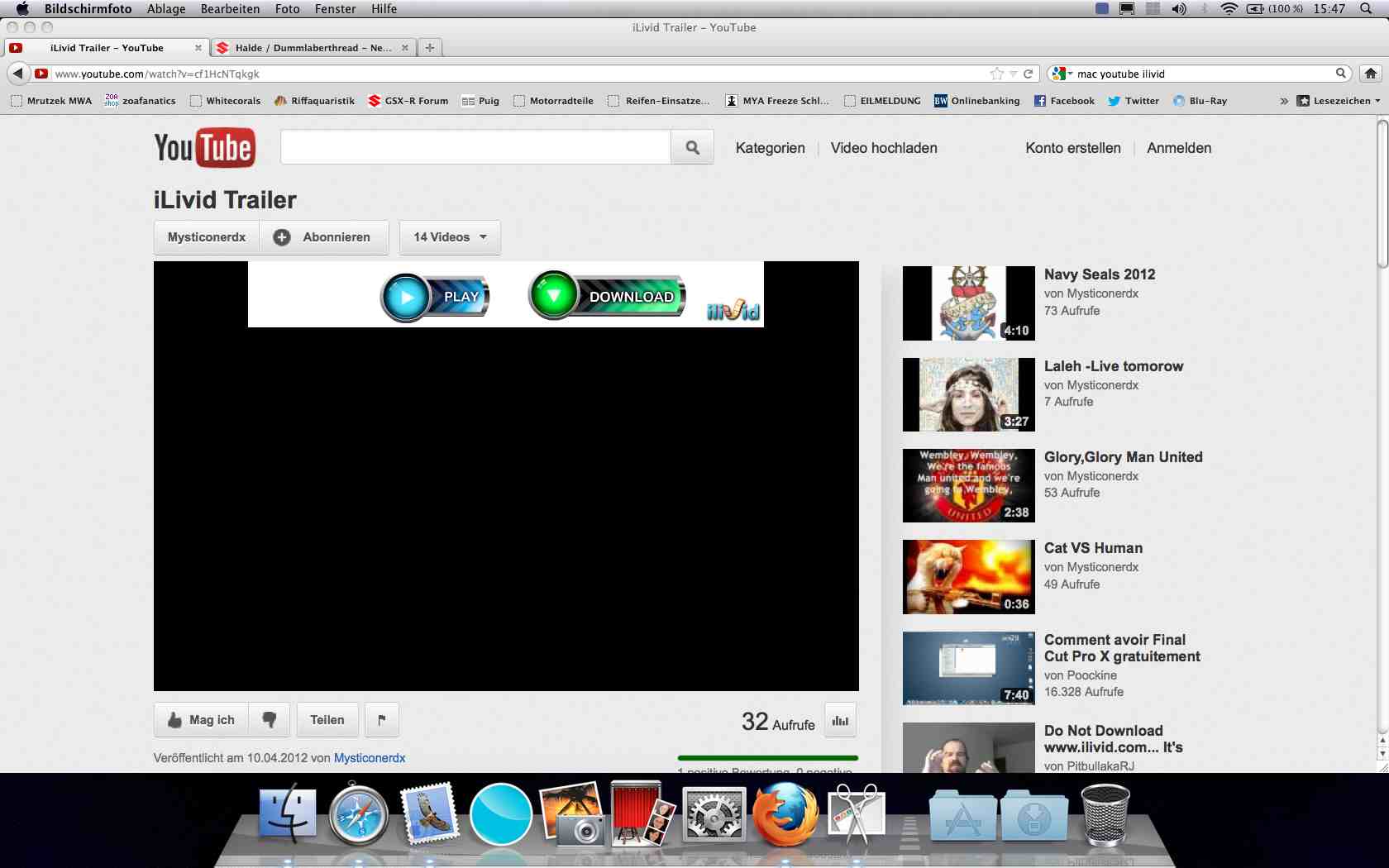The height and width of the screenshot is (868, 1389).
Task: Open the Foto menu
Action: pyautogui.click(x=288, y=8)
